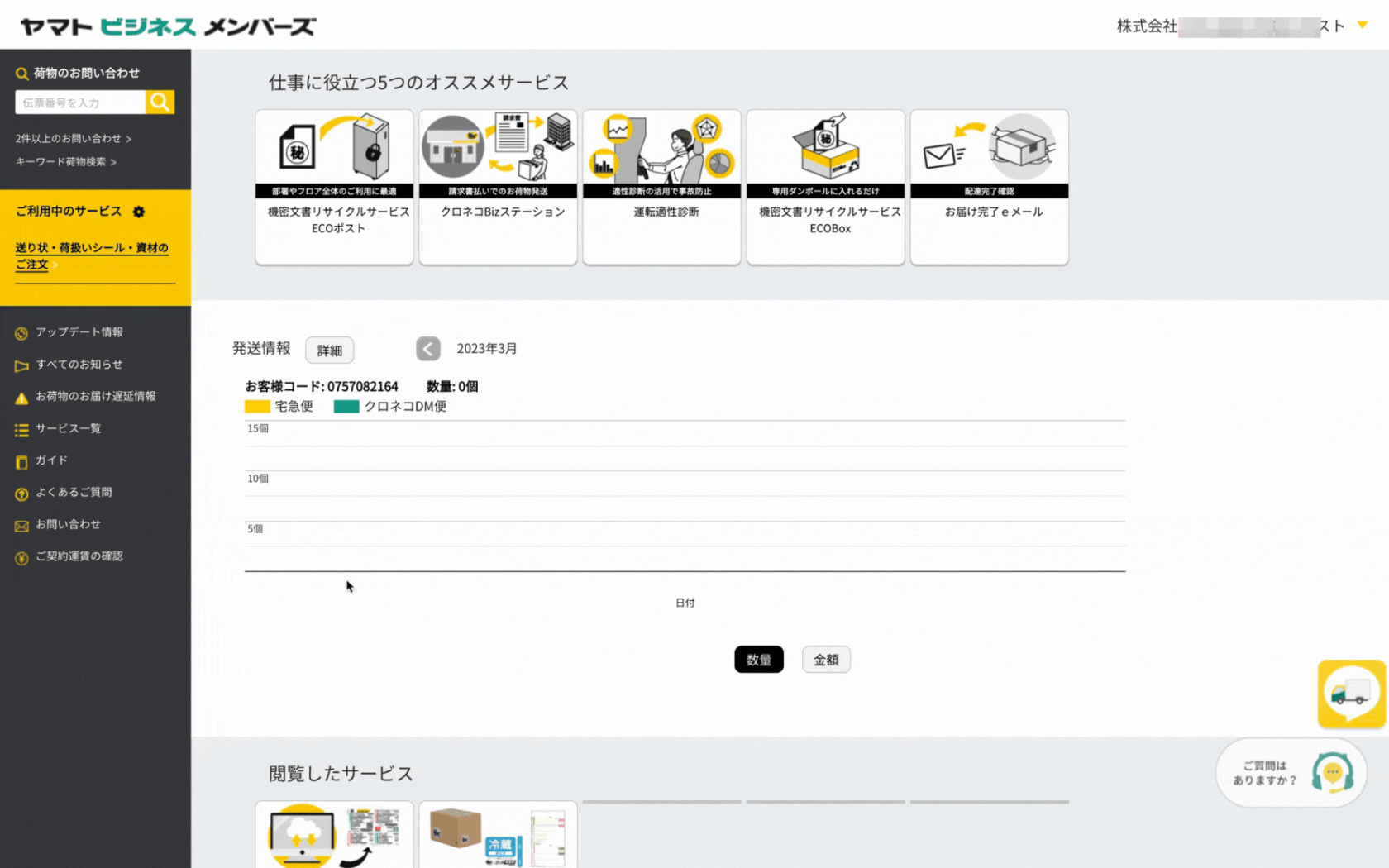Open お荷物のお届け遅延情報 menu item
The height and width of the screenshot is (868, 1389).
96,397
